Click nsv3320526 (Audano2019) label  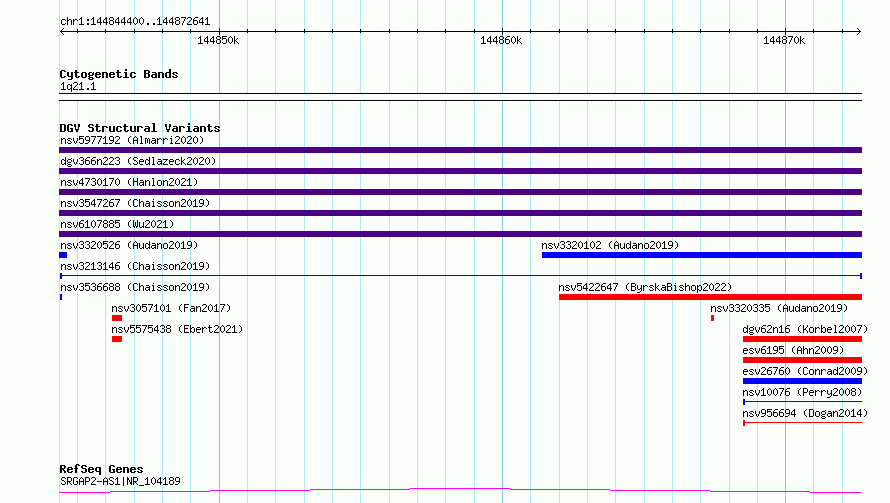[129, 245]
